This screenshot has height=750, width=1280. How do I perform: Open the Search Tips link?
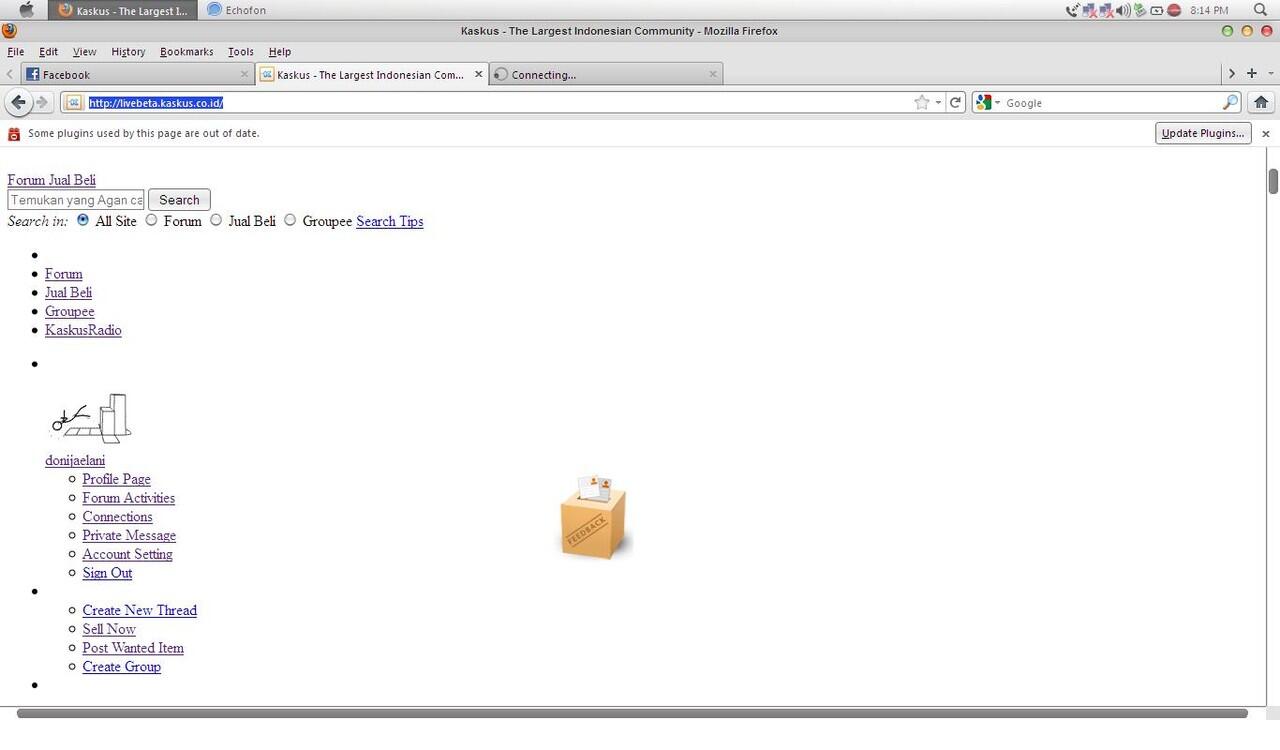pyautogui.click(x=390, y=221)
